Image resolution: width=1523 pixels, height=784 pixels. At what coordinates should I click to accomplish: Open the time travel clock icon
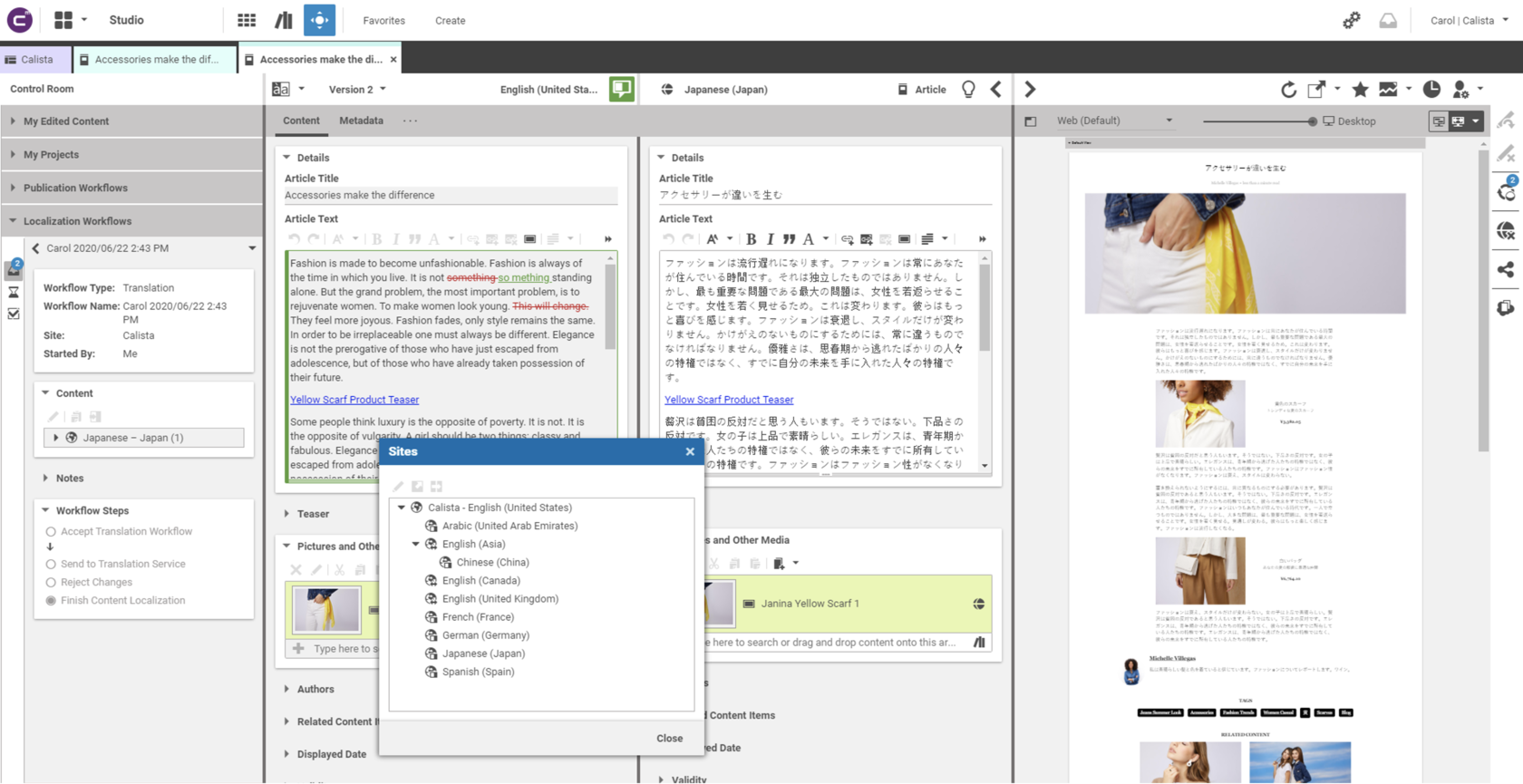click(1431, 89)
